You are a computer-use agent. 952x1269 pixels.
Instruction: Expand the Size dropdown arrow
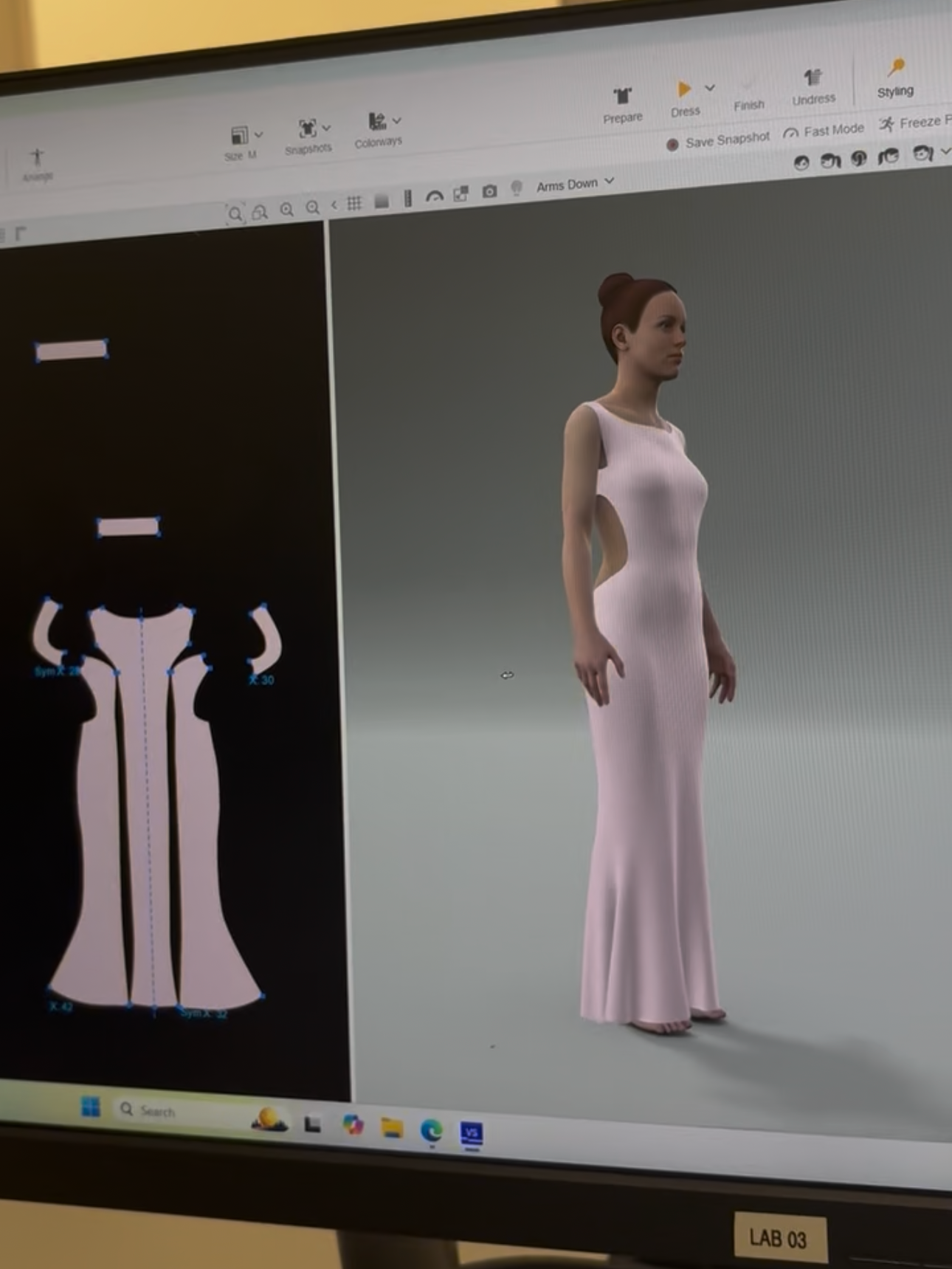[258, 134]
